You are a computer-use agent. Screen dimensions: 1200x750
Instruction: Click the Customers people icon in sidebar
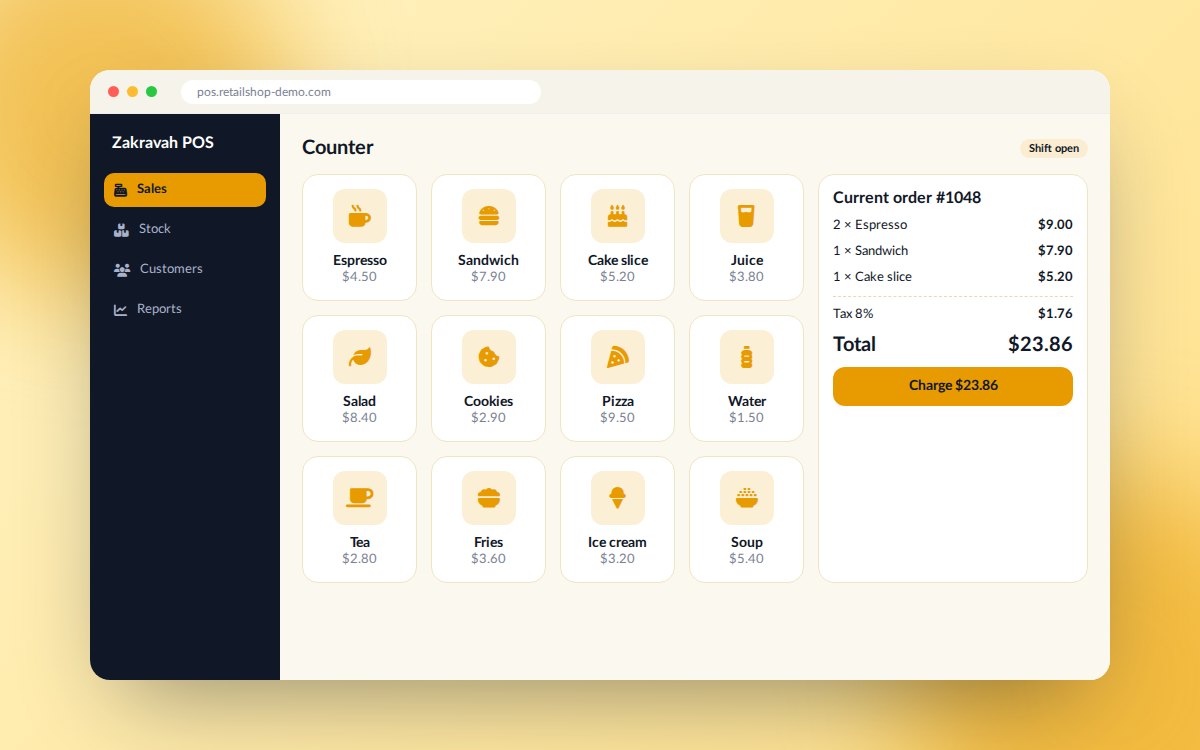tap(122, 269)
